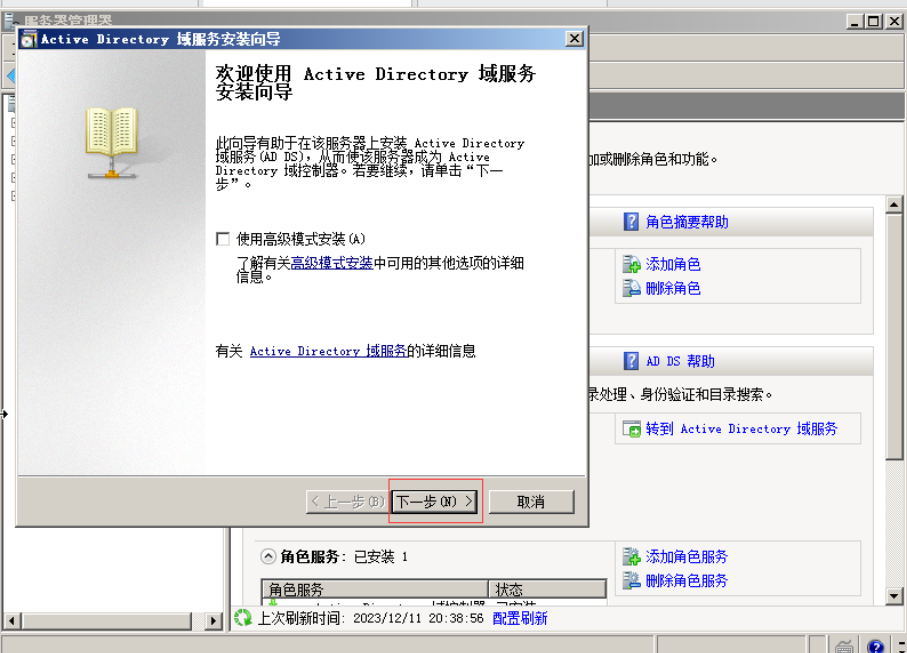907x653 pixels.
Task: Click the blue help icon in status bar
Action: click(875, 645)
